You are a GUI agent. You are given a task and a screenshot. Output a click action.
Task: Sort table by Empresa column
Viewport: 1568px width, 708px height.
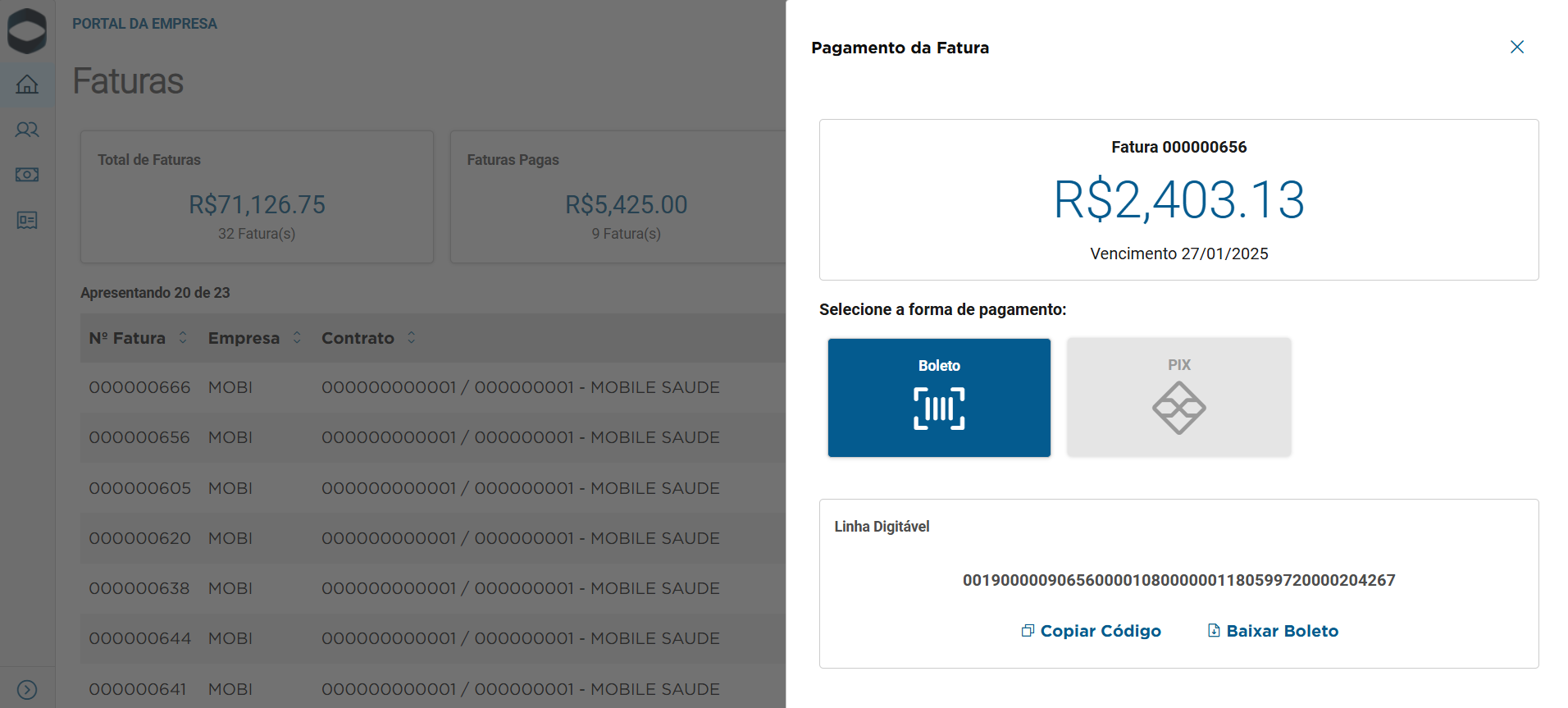pyautogui.click(x=297, y=338)
